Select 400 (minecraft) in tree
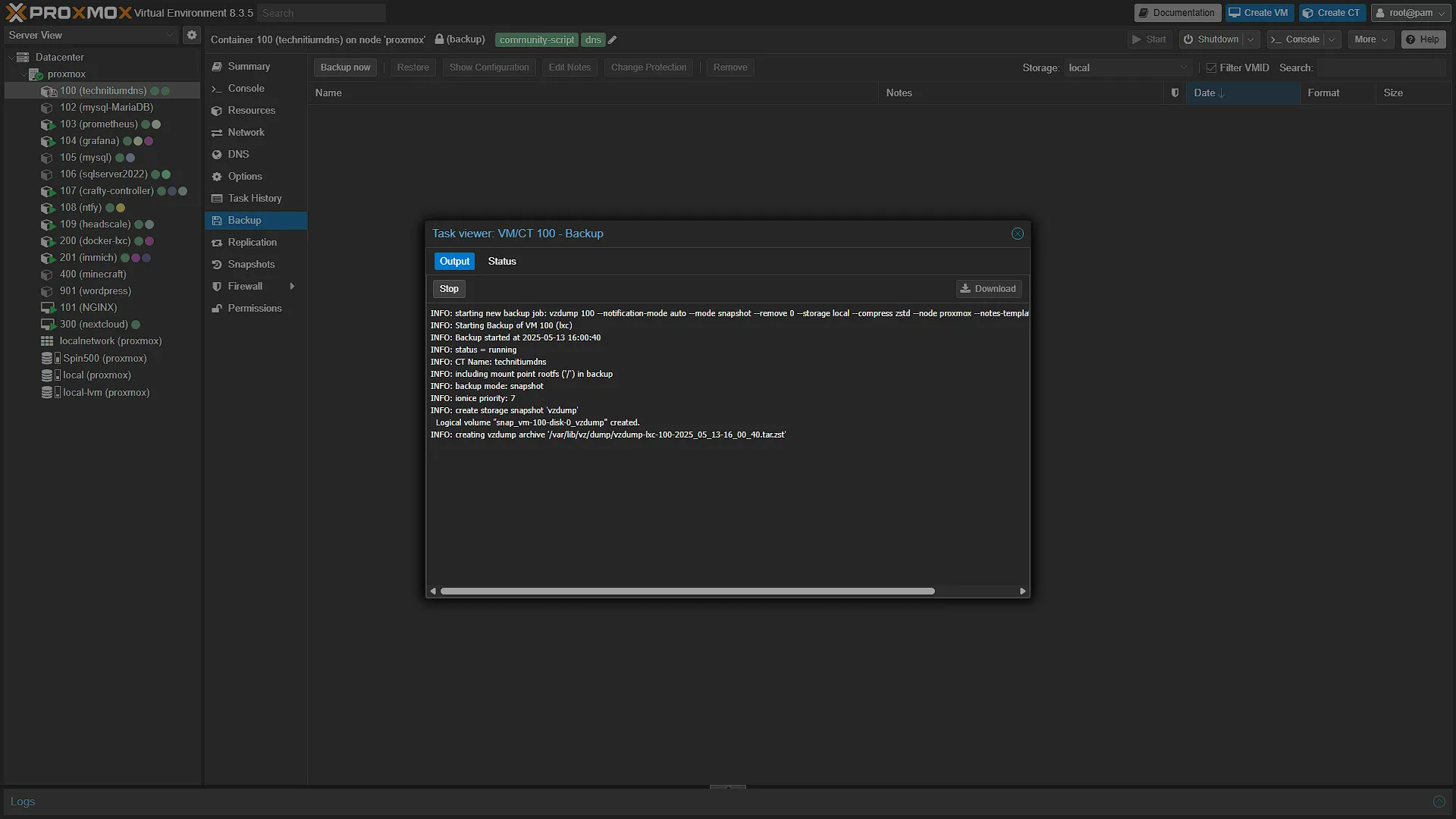 (x=102, y=275)
